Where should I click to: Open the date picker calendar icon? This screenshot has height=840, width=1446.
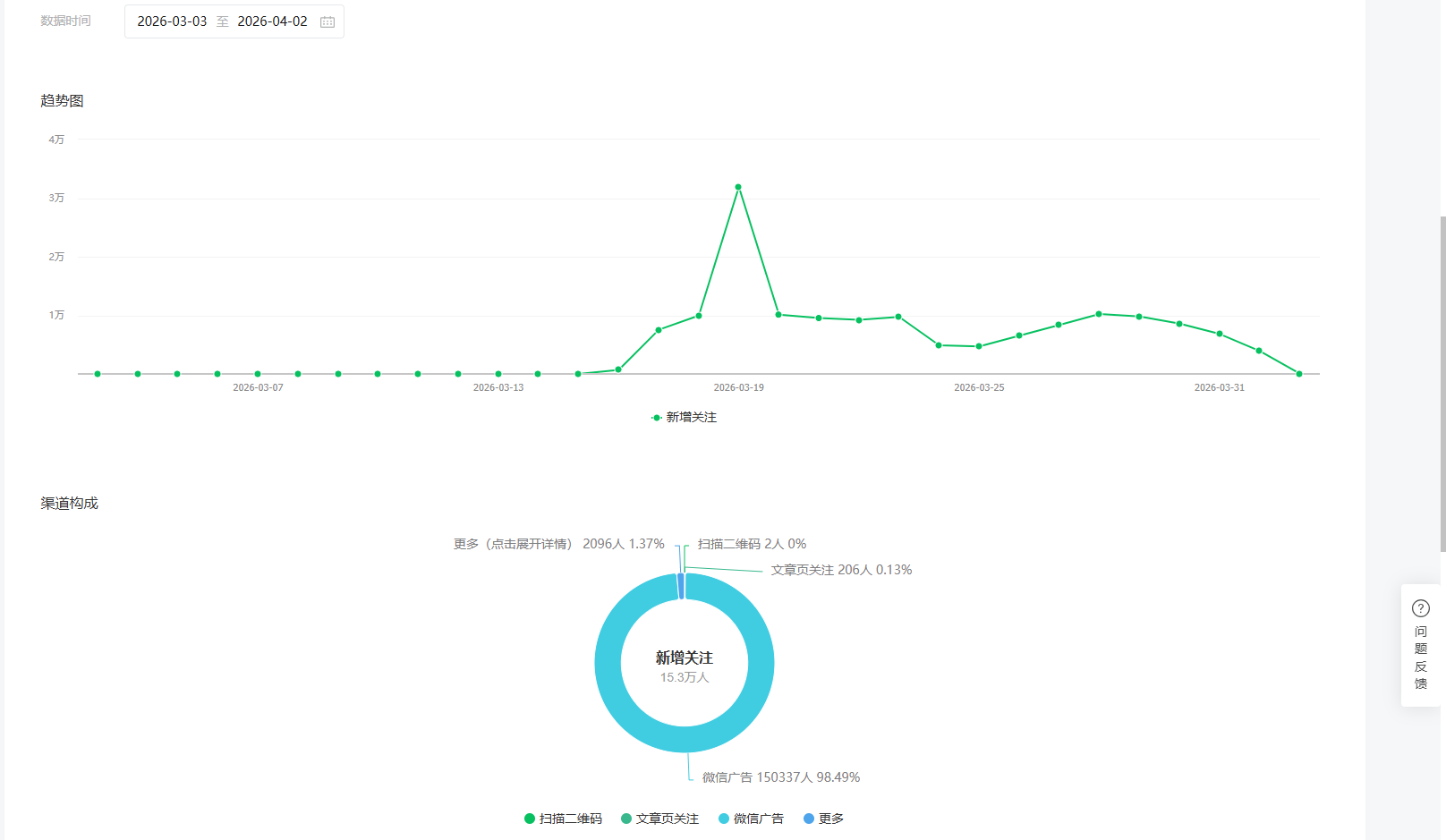(x=327, y=21)
